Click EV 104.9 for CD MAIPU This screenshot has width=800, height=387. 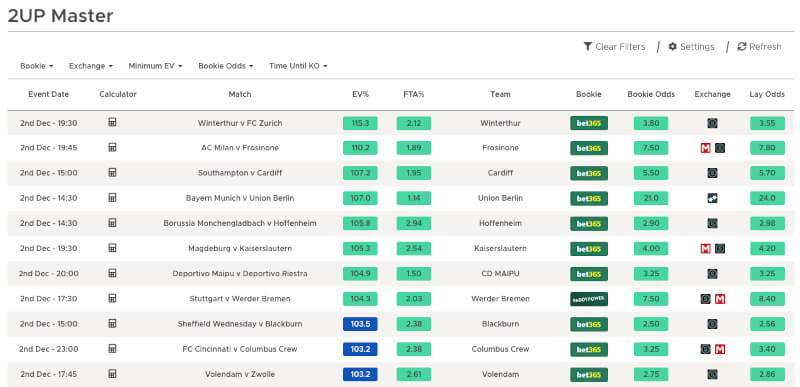coord(360,274)
